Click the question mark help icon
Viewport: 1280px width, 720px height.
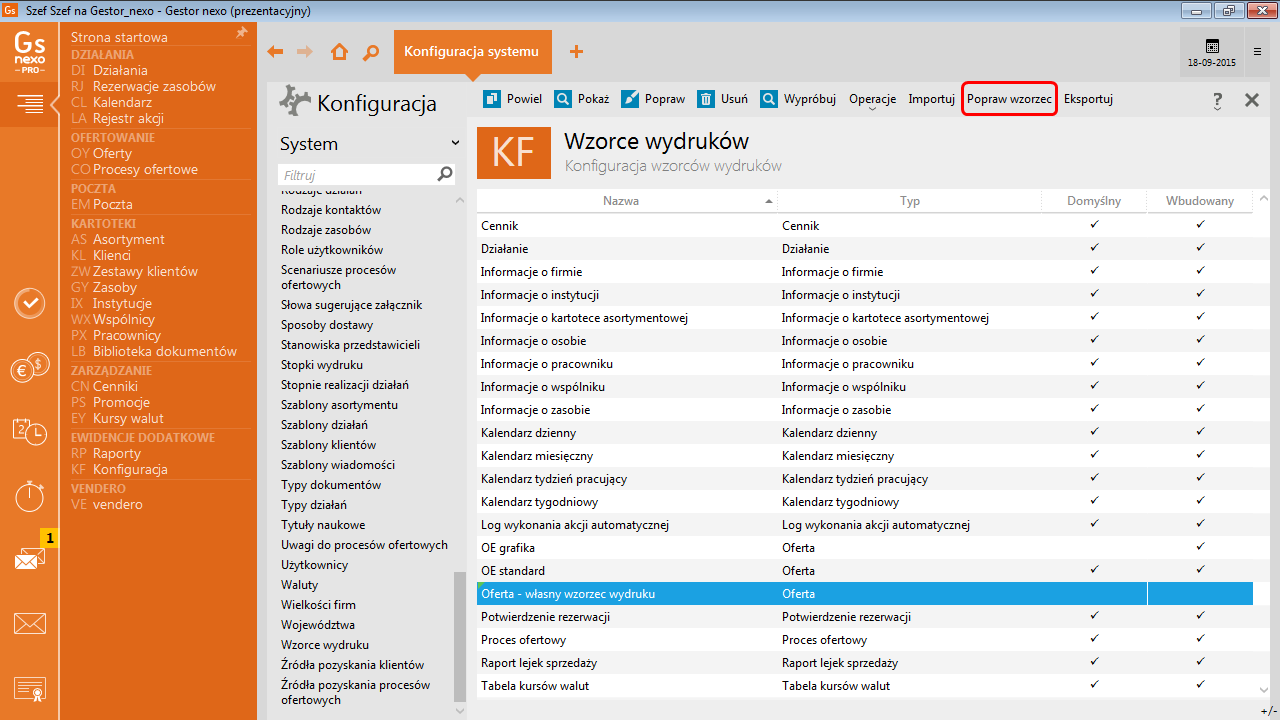coord(1217,100)
